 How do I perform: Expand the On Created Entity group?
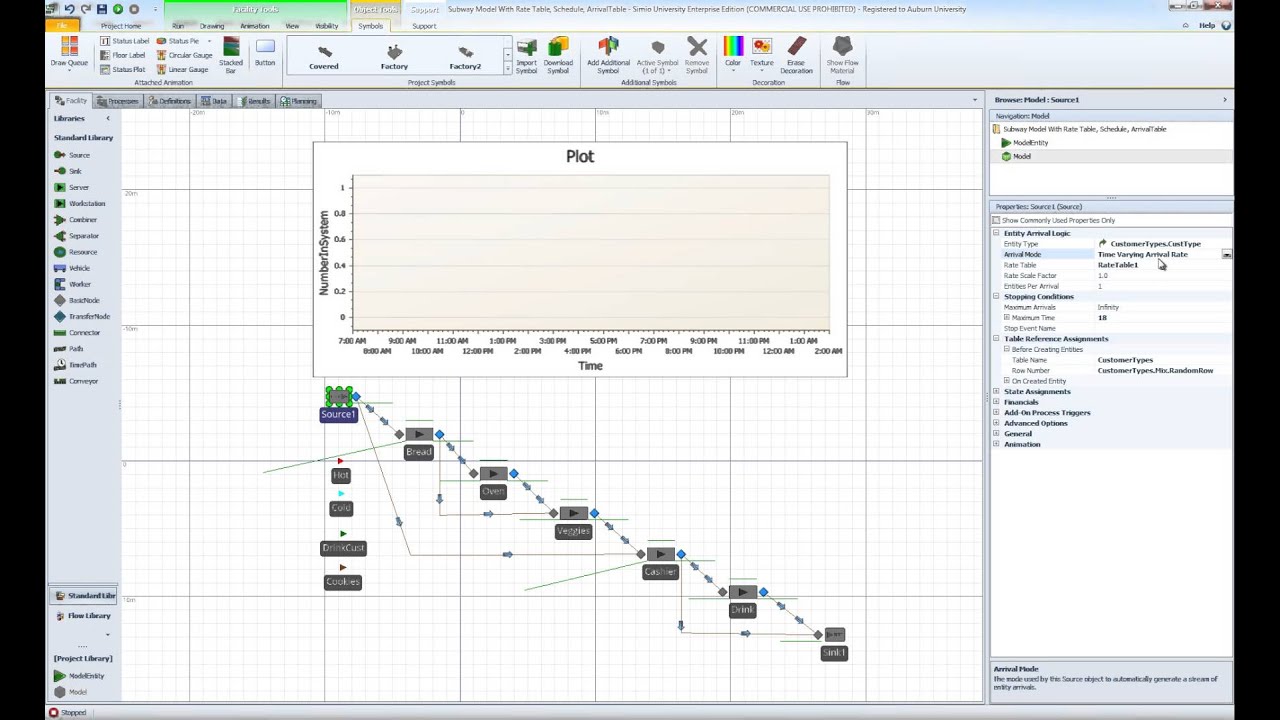click(1007, 381)
